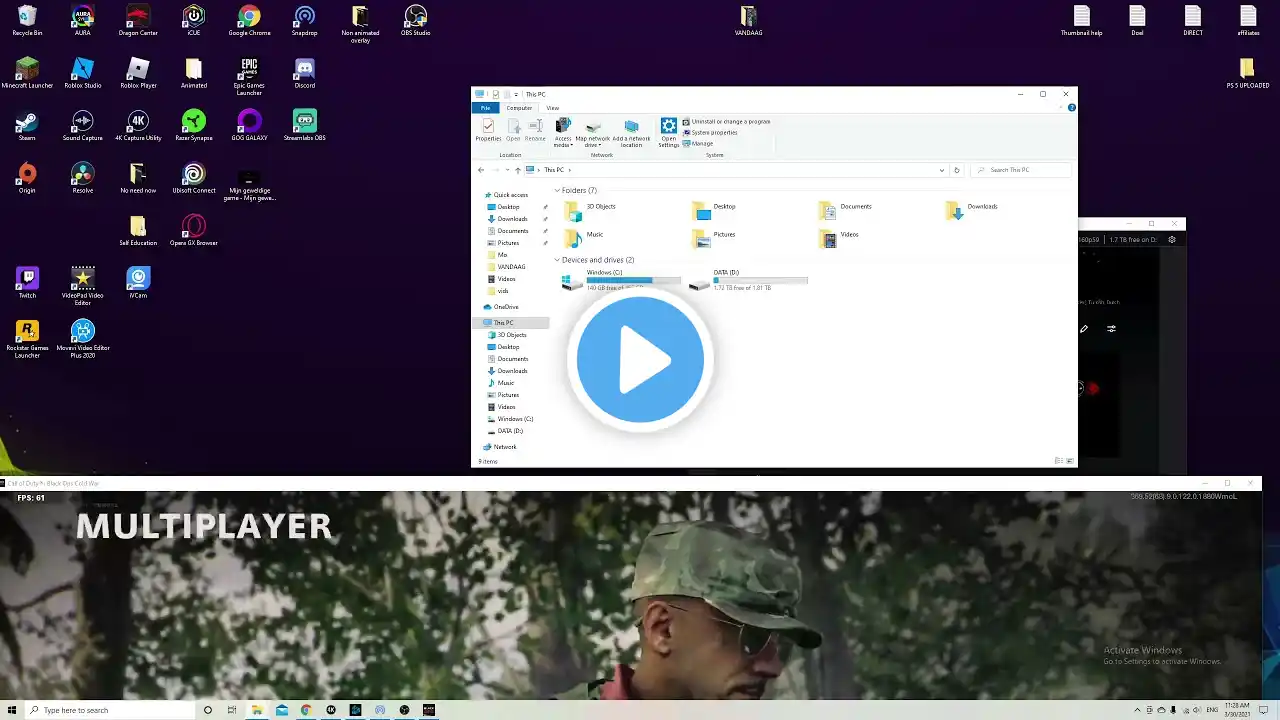Image resolution: width=1280 pixels, height=720 pixels.
Task: Click Manage in the System ribbon group
Action: tap(698, 143)
